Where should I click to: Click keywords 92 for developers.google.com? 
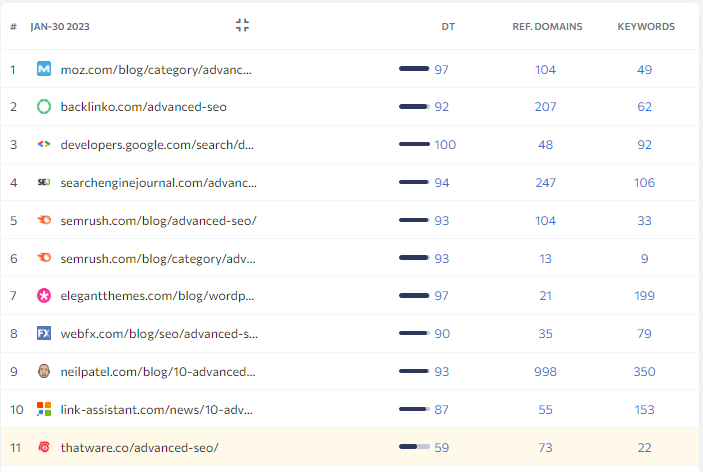[x=645, y=145]
